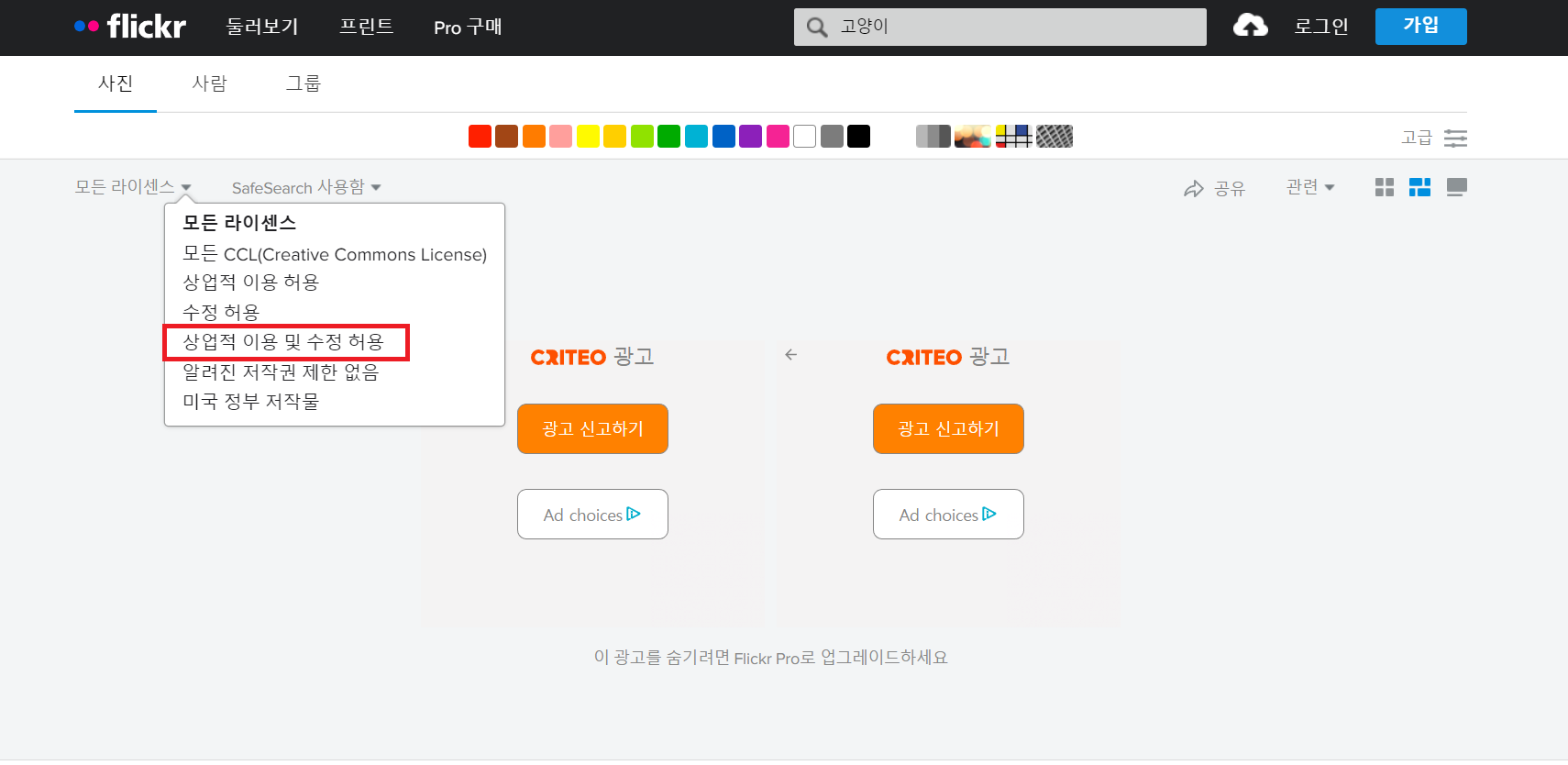Choose 미국 정부 저작물 license option

(250, 401)
